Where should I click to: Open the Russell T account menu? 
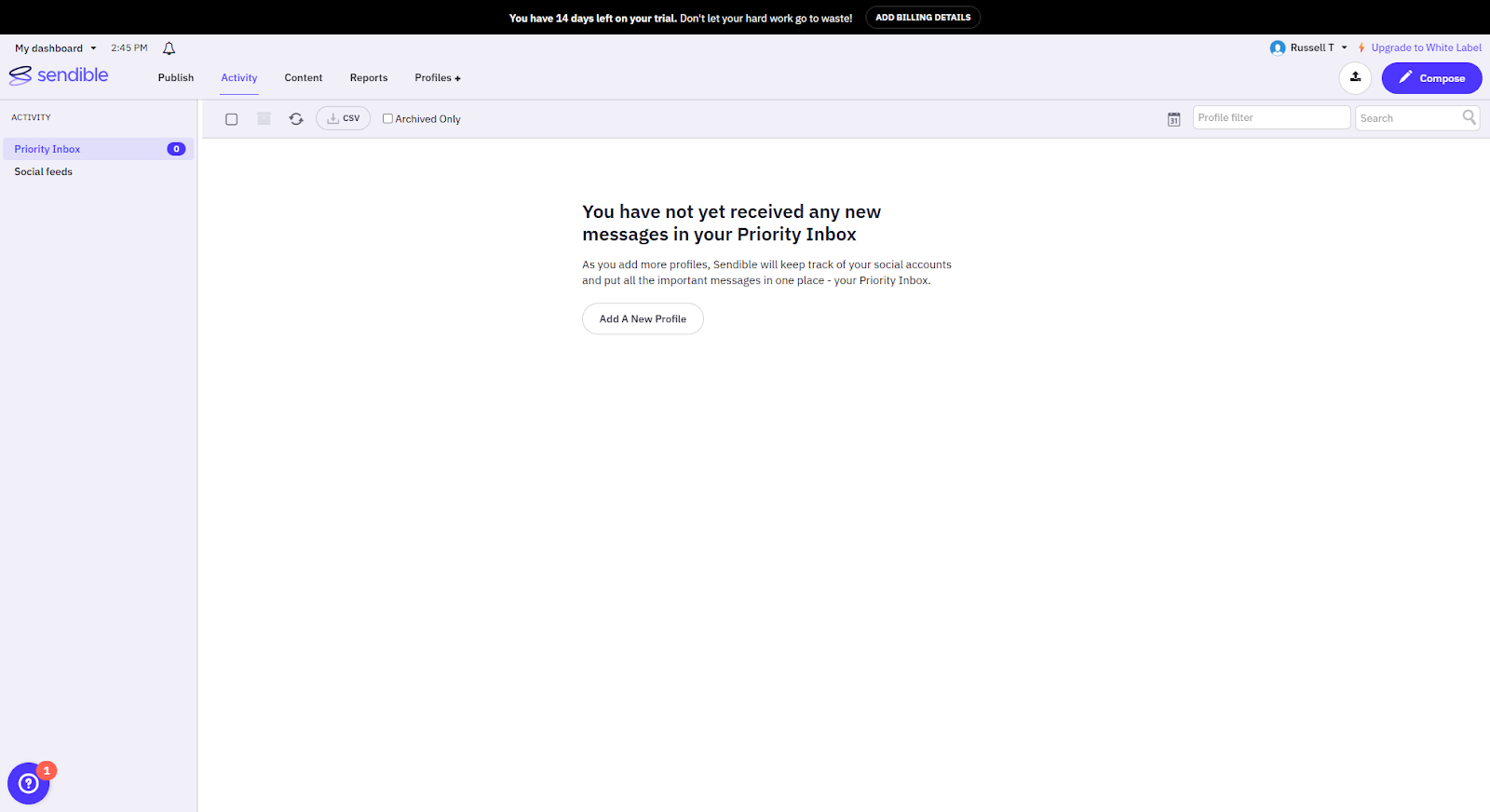(1309, 47)
